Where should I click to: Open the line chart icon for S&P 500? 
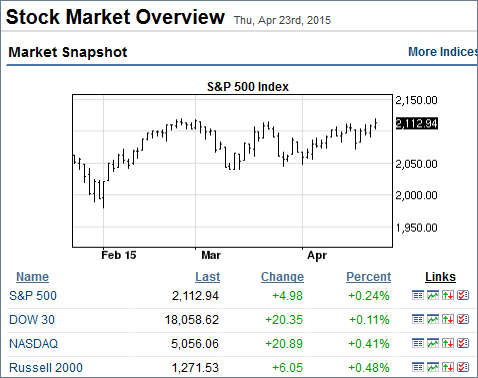point(433,295)
